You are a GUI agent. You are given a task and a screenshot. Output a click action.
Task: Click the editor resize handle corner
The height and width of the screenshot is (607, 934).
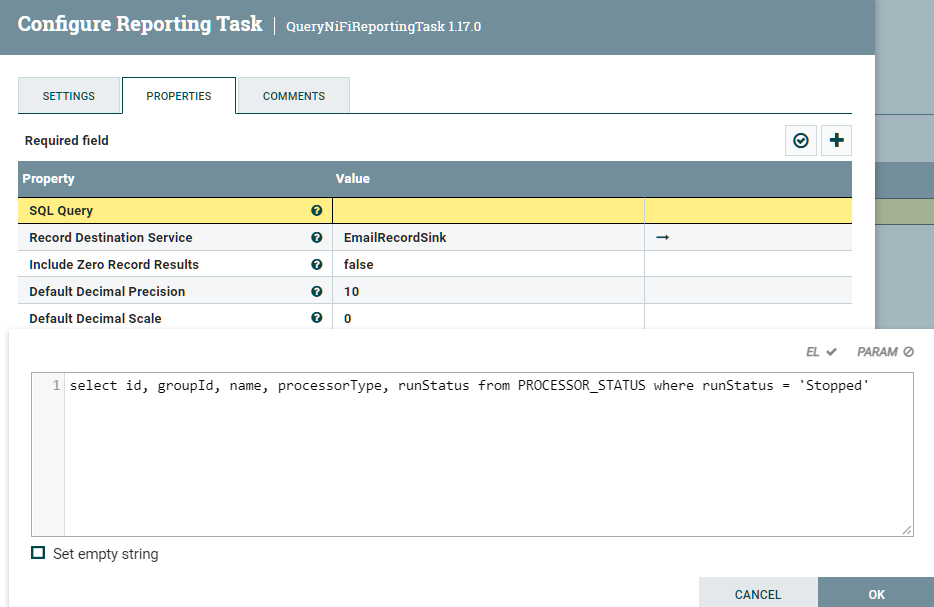tap(907, 530)
